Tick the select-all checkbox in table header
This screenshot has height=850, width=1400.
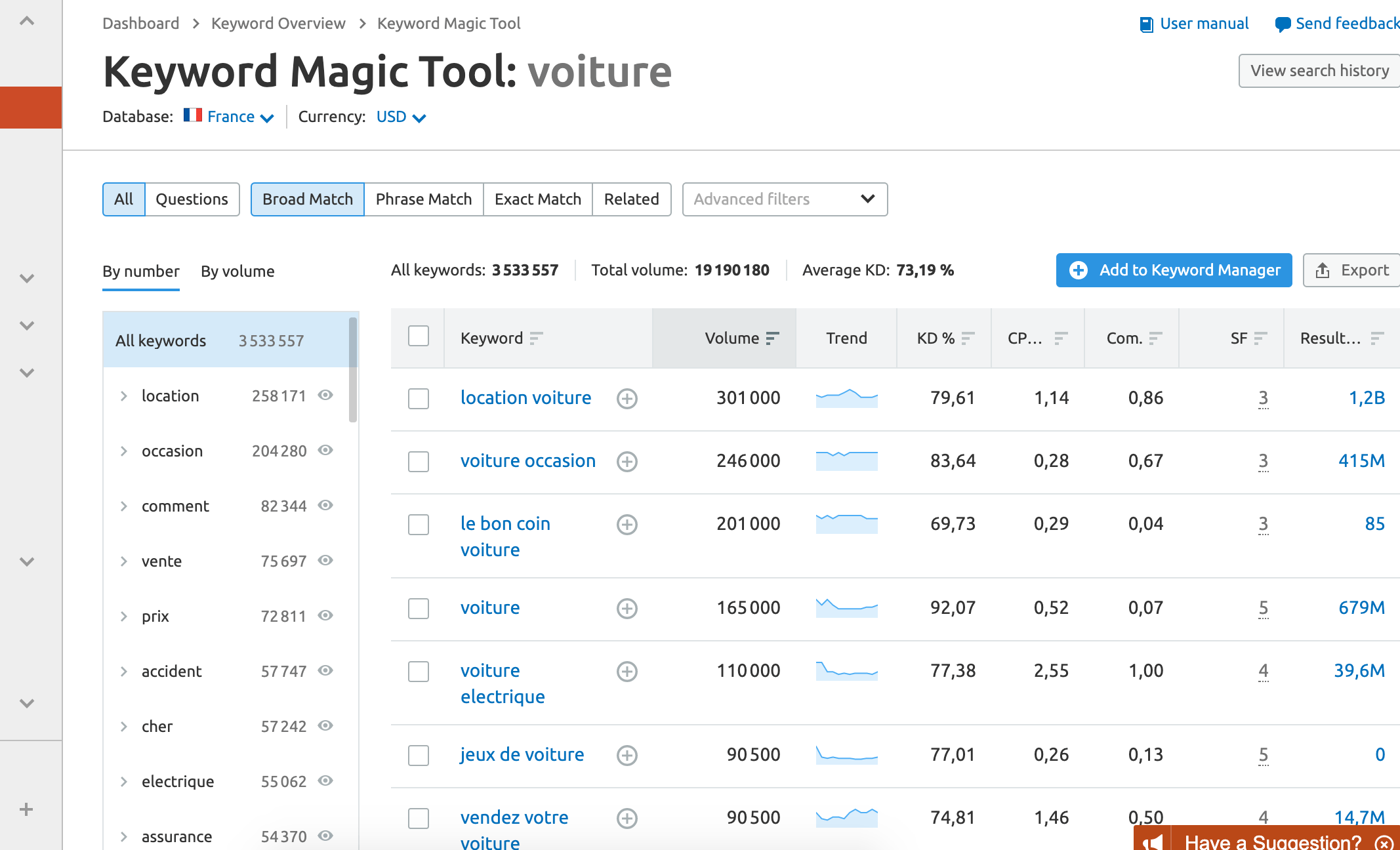coord(418,336)
